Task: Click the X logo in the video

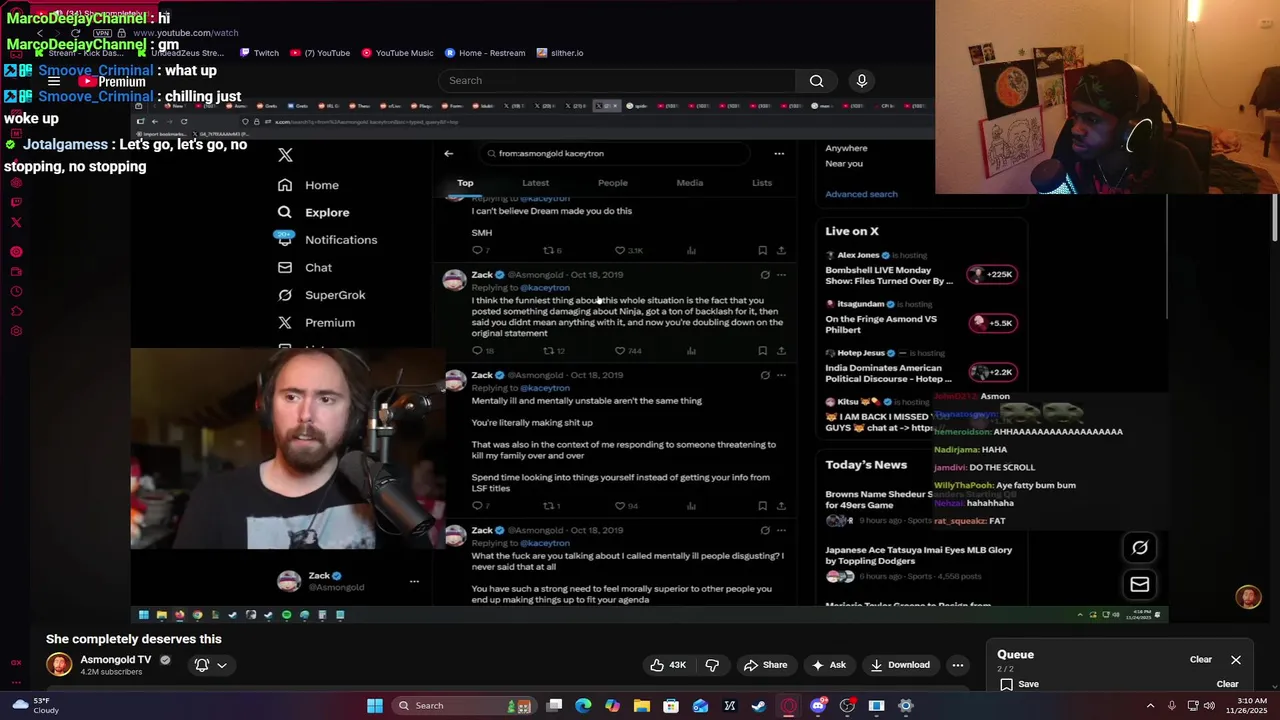Action: pyautogui.click(x=285, y=154)
